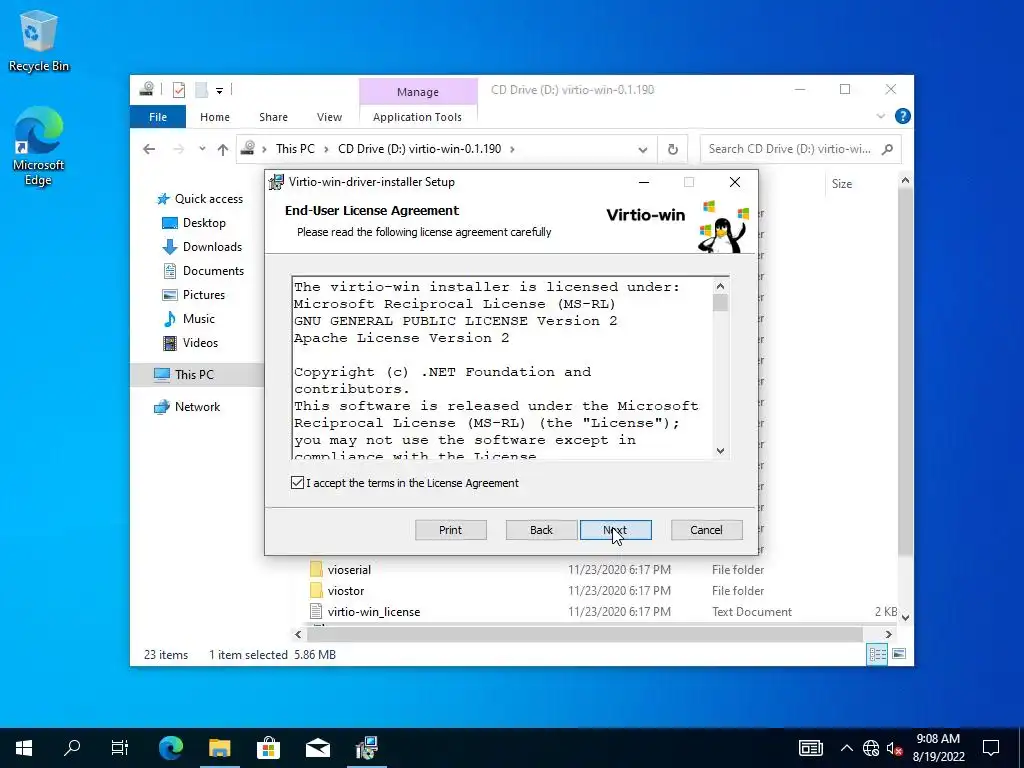Click the Explorer back arrow
The height and width of the screenshot is (768, 1024).
click(149, 149)
